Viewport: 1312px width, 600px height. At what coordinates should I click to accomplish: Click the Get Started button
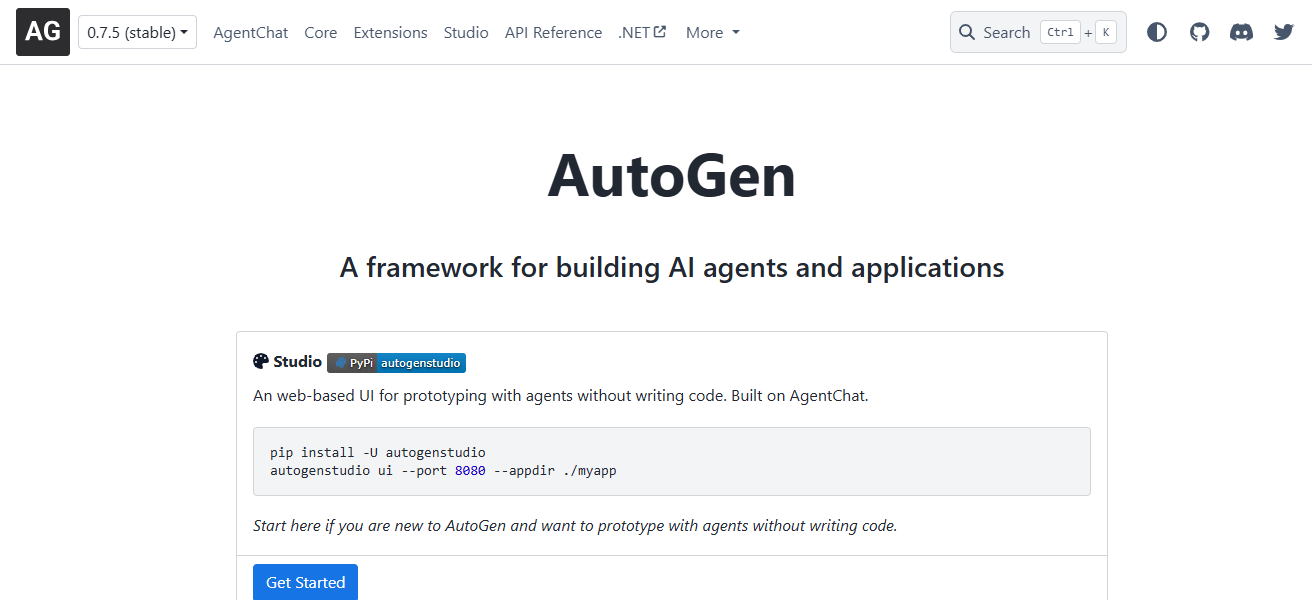(305, 582)
